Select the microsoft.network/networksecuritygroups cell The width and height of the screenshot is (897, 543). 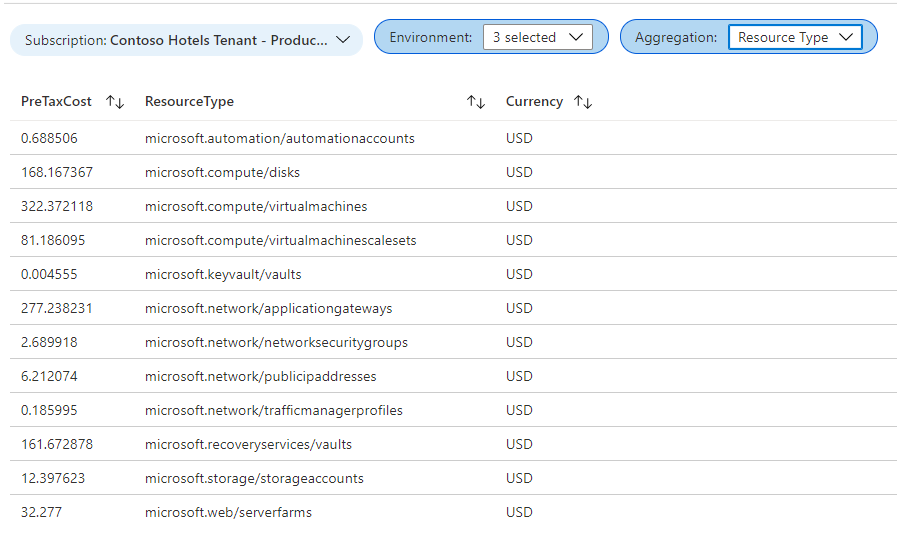[x=276, y=342]
